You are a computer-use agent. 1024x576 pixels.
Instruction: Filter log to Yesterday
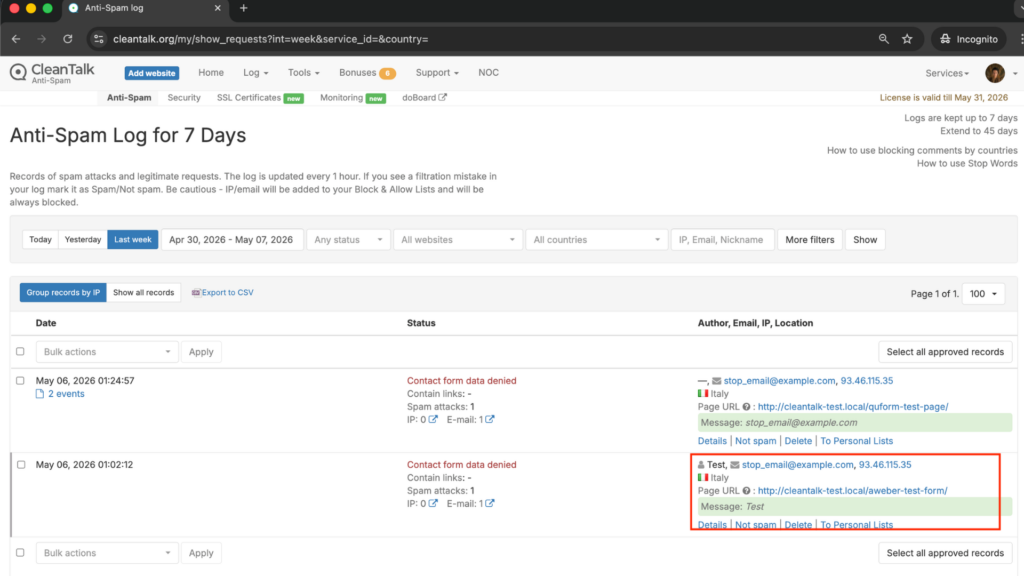pyautogui.click(x=83, y=240)
